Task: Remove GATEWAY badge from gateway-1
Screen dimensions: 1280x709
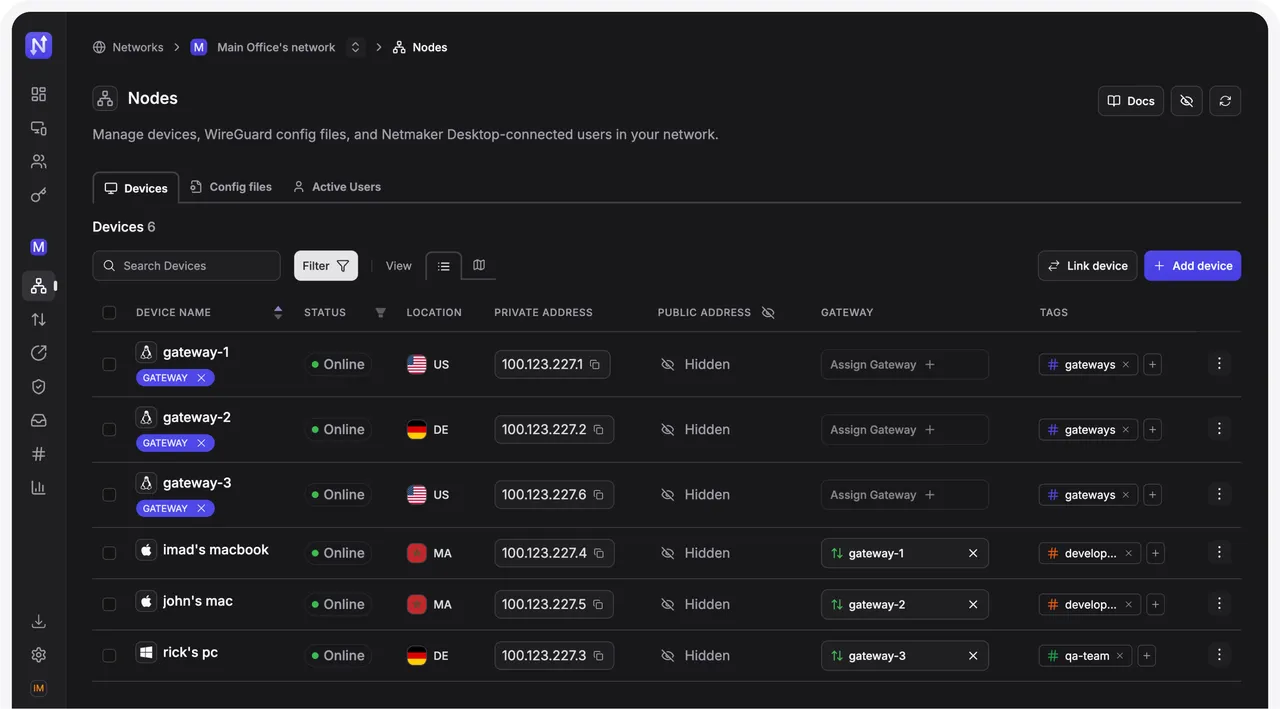Action: click(x=201, y=378)
